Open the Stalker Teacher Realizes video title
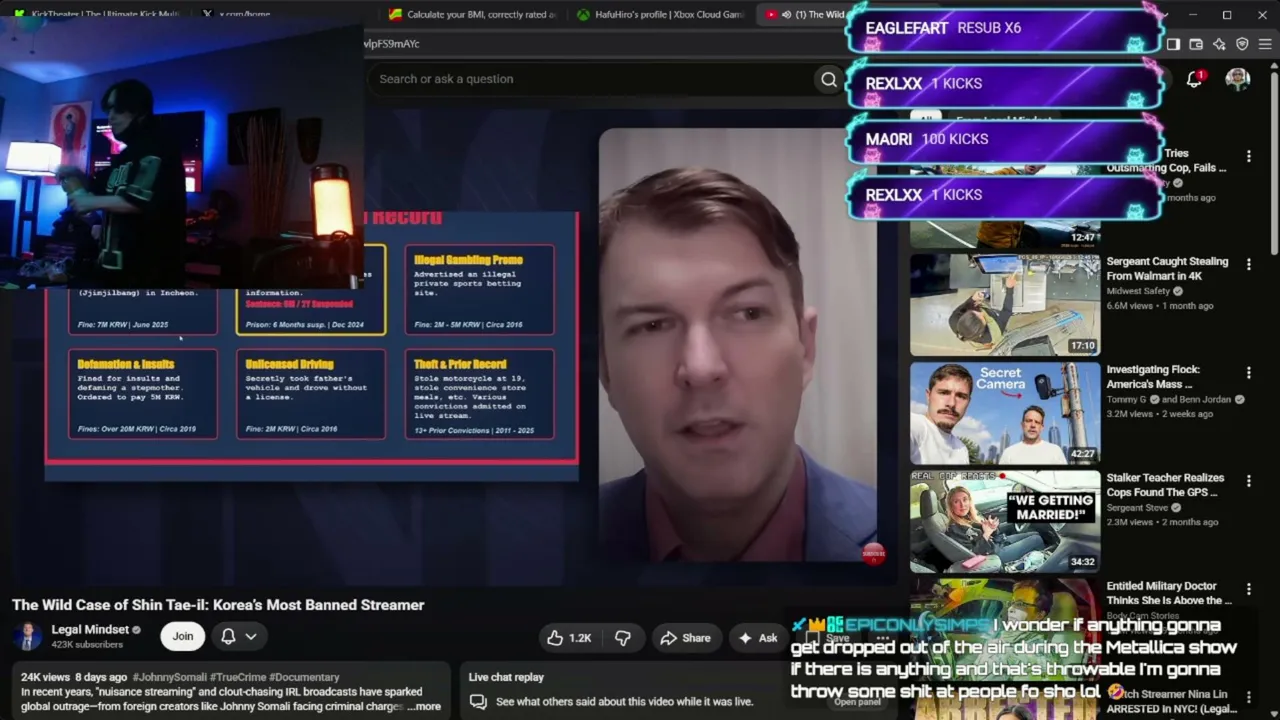This screenshot has width=1280, height=720. pyautogui.click(x=1165, y=485)
